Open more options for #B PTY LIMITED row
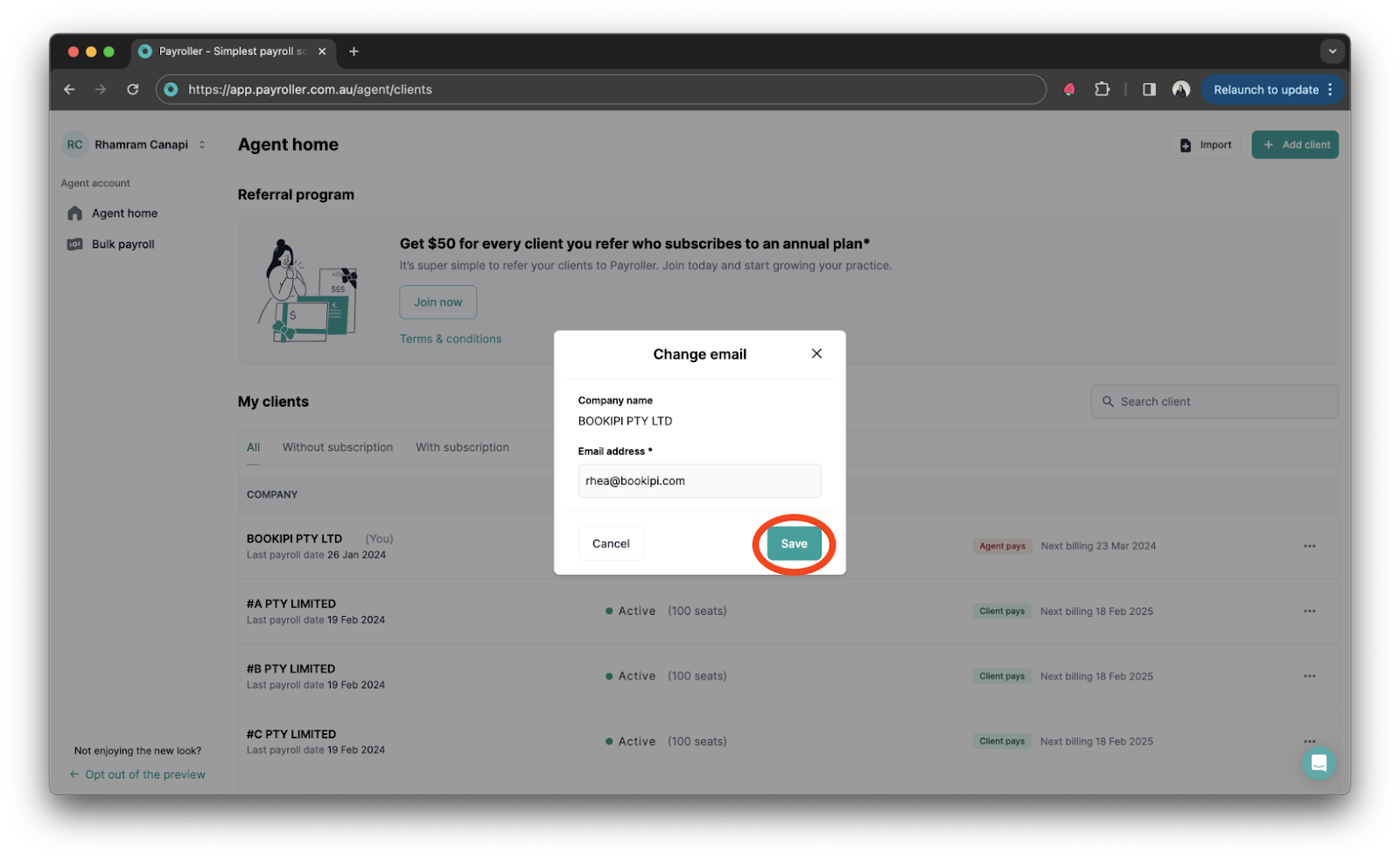 1309,676
